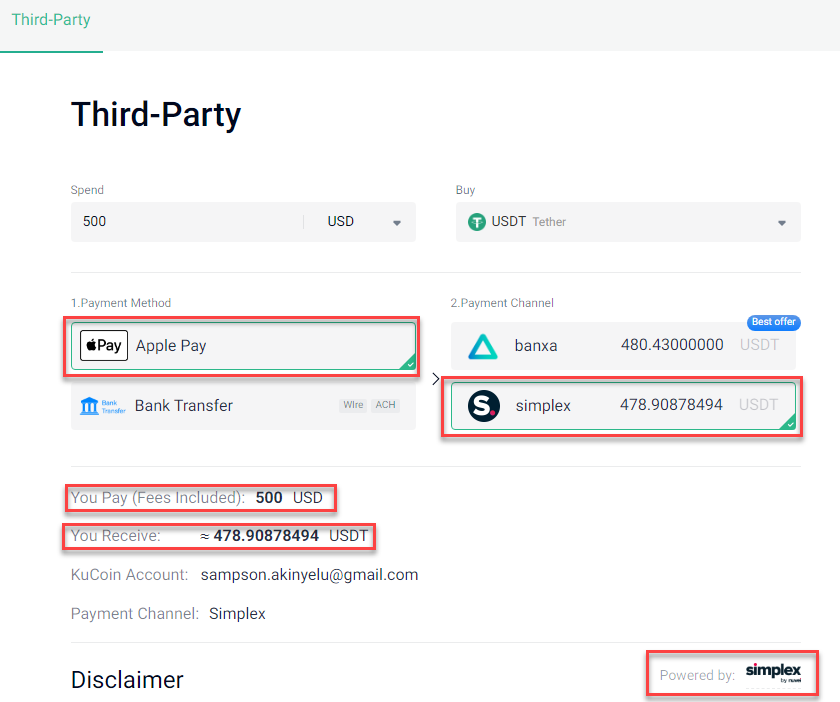
Task: Click the simplex S logo icon
Action: pos(484,406)
